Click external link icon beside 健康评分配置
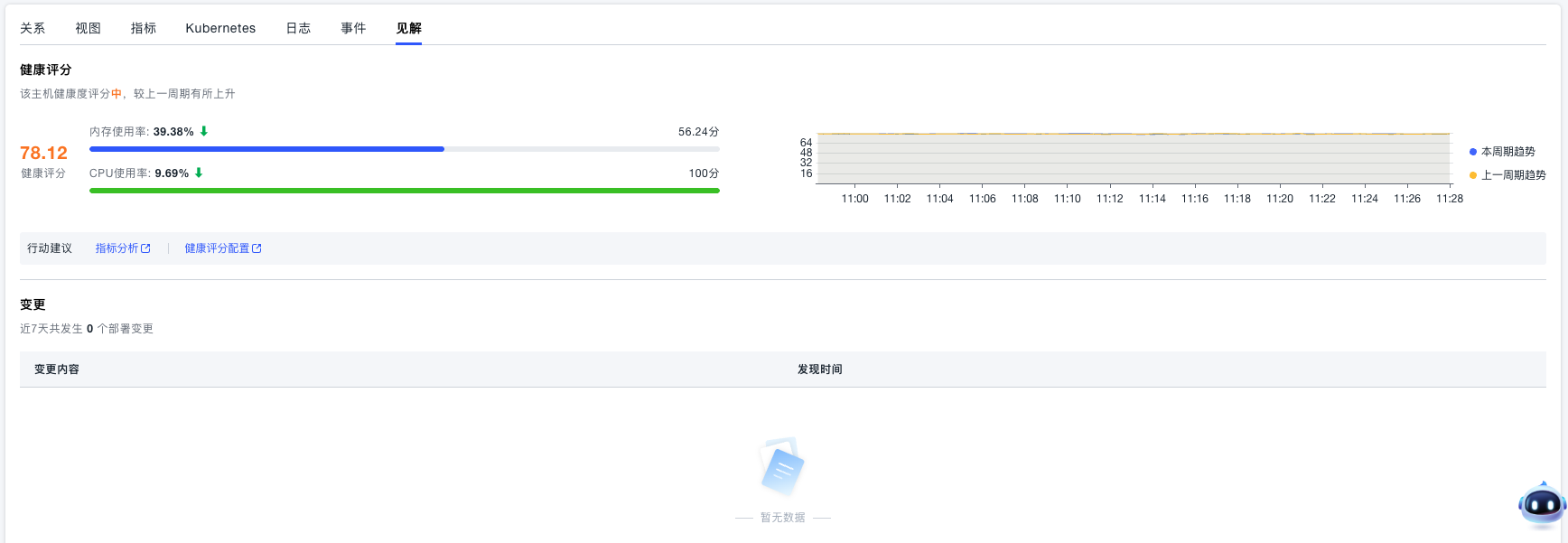 pyautogui.click(x=257, y=248)
